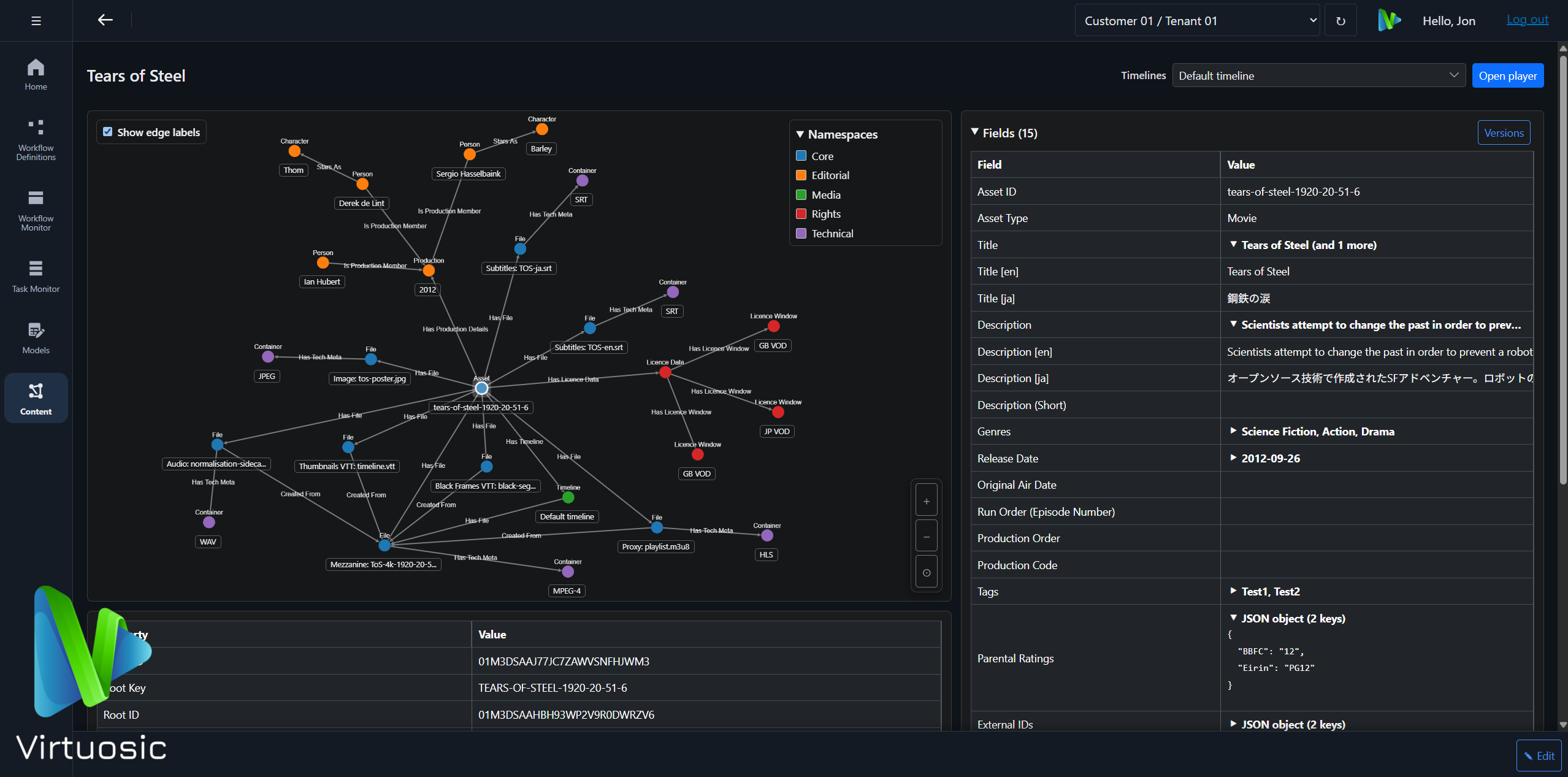Open the Customer 01 / Tenant 01 dropdown

[1197, 21]
